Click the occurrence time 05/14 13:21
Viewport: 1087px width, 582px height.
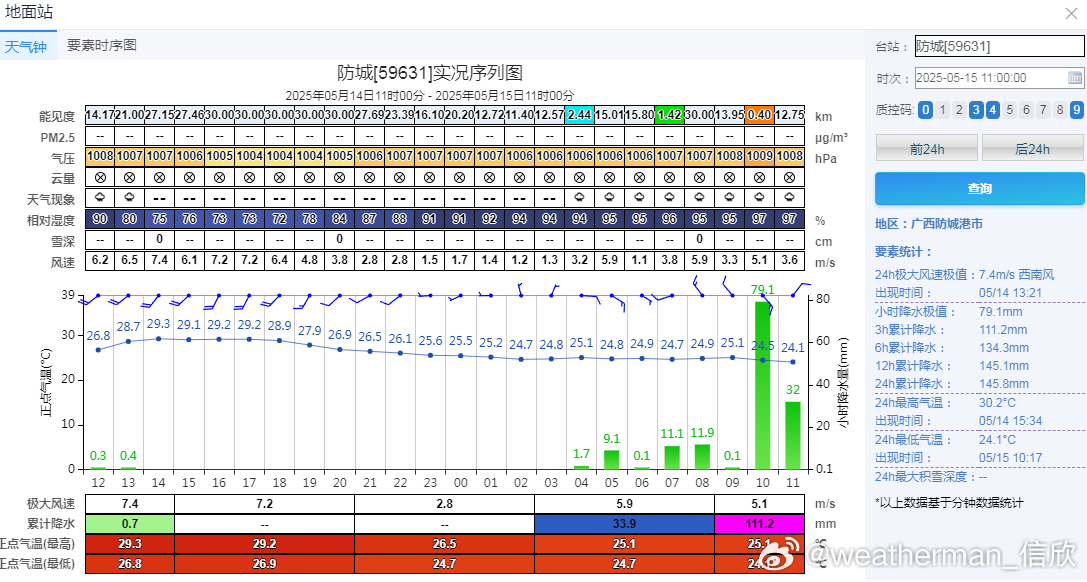pyautogui.click(x=1010, y=293)
